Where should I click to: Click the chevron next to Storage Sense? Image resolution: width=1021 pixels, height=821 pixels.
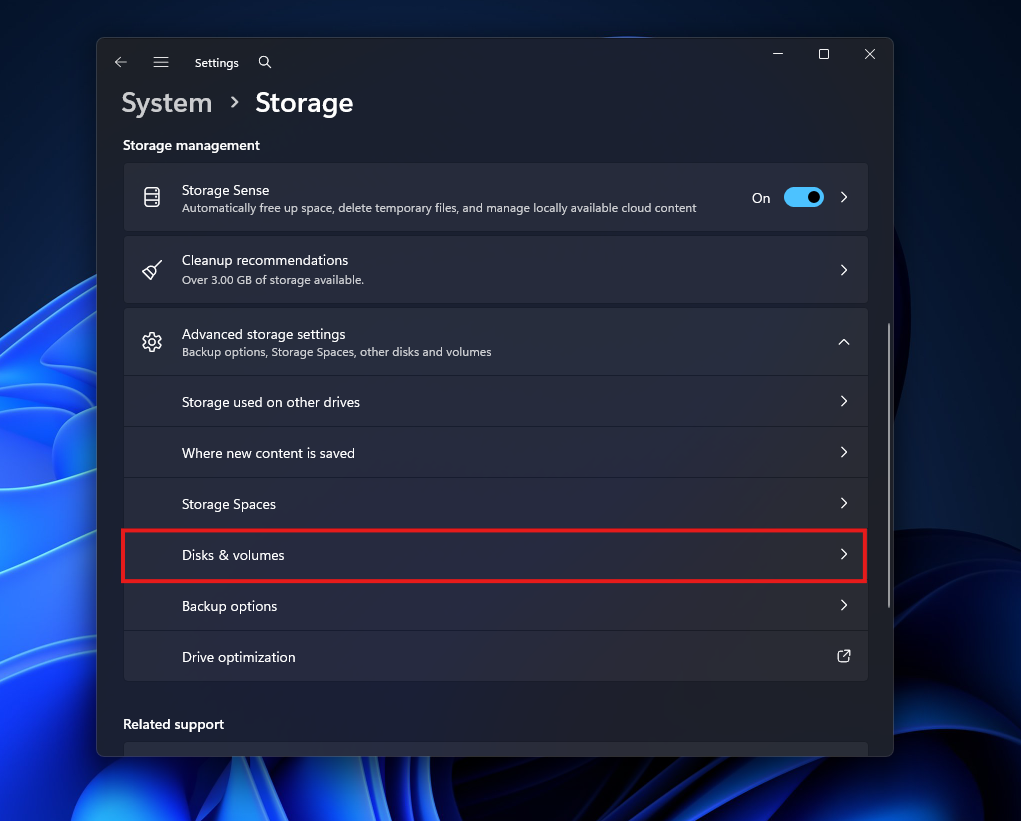tap(843, 197)
